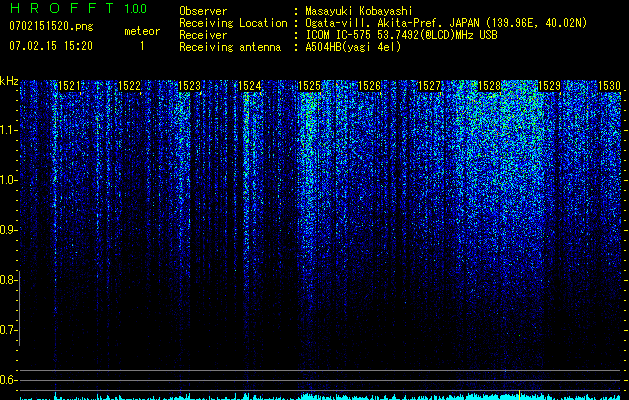This screenshot has height=400, width=629.
Task: Click the version number 1.0.0
Action: (x=136, y=8)
